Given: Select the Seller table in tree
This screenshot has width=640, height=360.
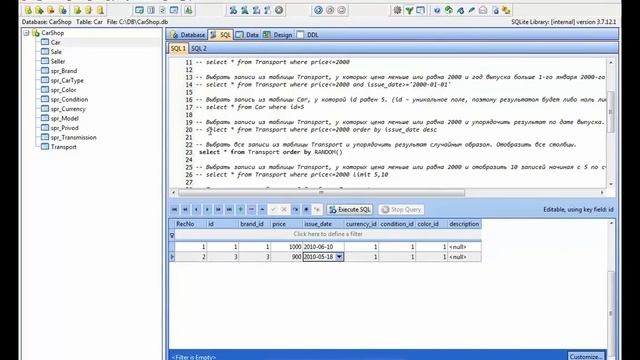Looking at the screenshot, I should click(x=58, y=61).
